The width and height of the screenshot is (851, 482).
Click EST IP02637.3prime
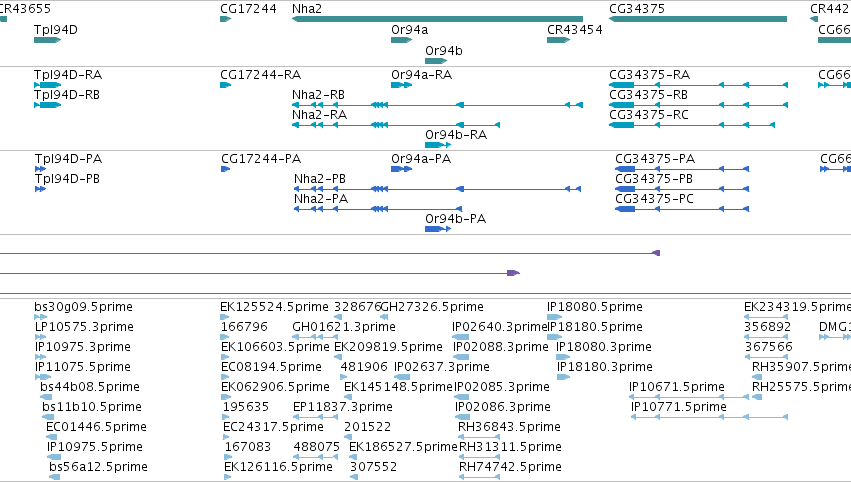coord(442,367)
